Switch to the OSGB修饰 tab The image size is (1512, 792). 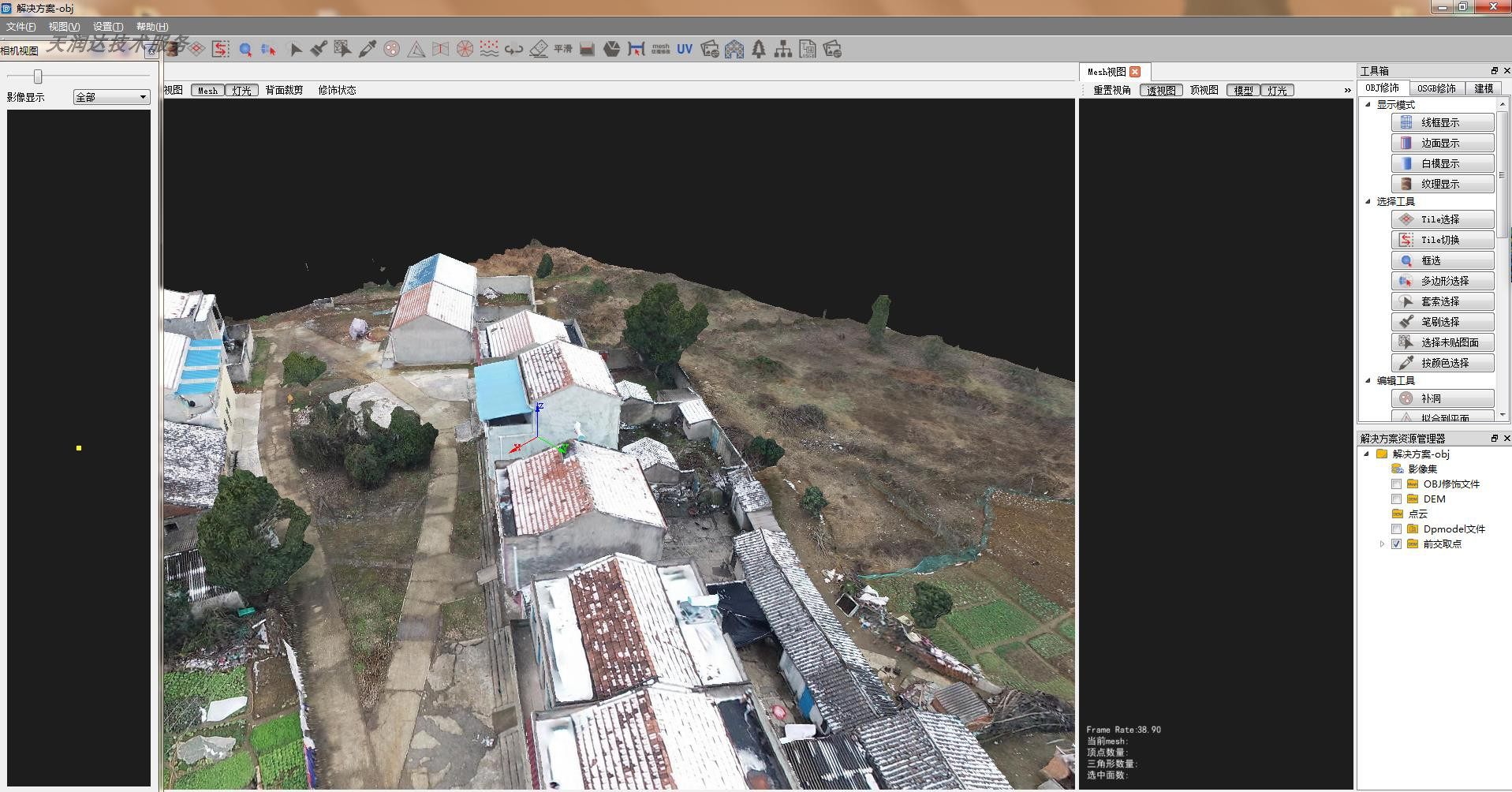pyautogui.click(x=1435, y=88)
